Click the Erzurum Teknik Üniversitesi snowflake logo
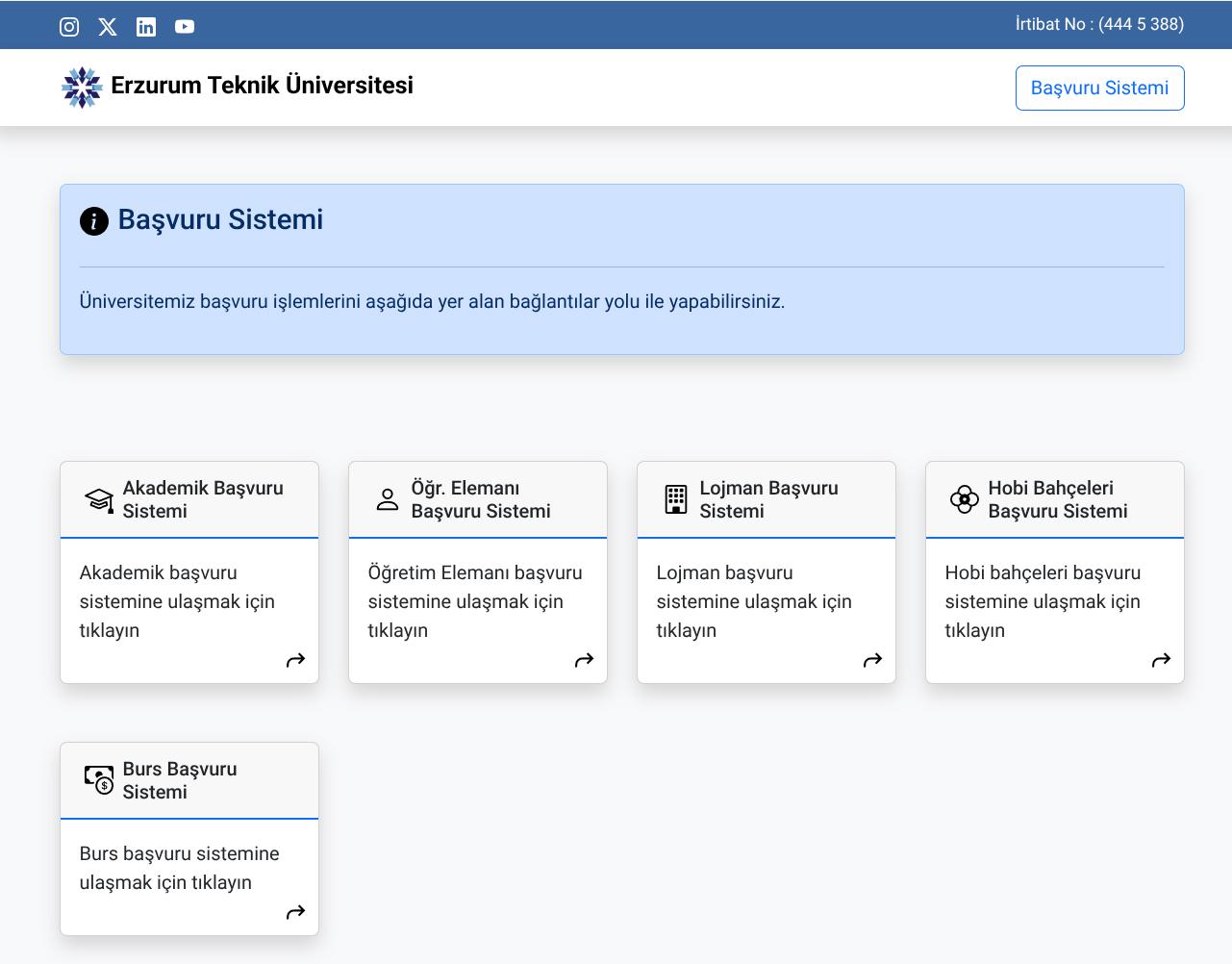This screenshot has height=964, width=1232. click(x=82, y=88)
